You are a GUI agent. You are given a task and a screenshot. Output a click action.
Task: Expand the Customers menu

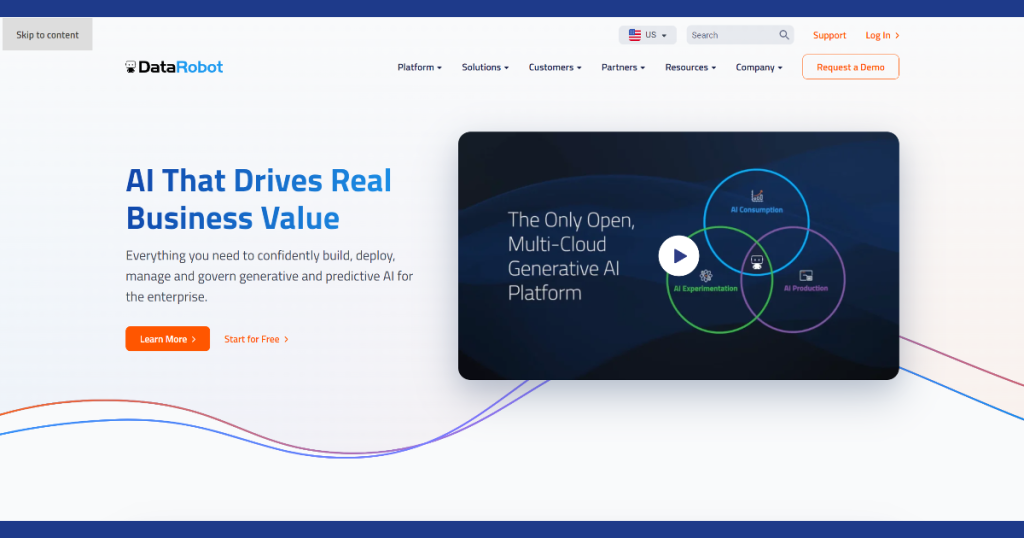pos(554,67)
